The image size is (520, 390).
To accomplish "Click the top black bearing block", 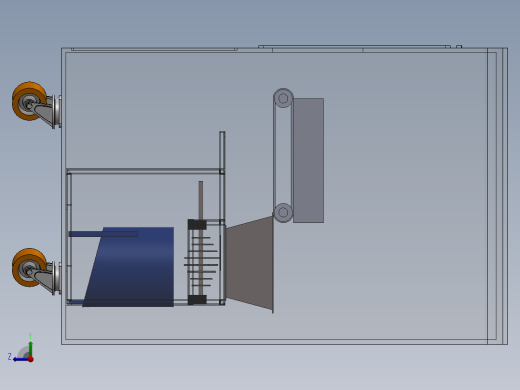I will tap(197, 224).
